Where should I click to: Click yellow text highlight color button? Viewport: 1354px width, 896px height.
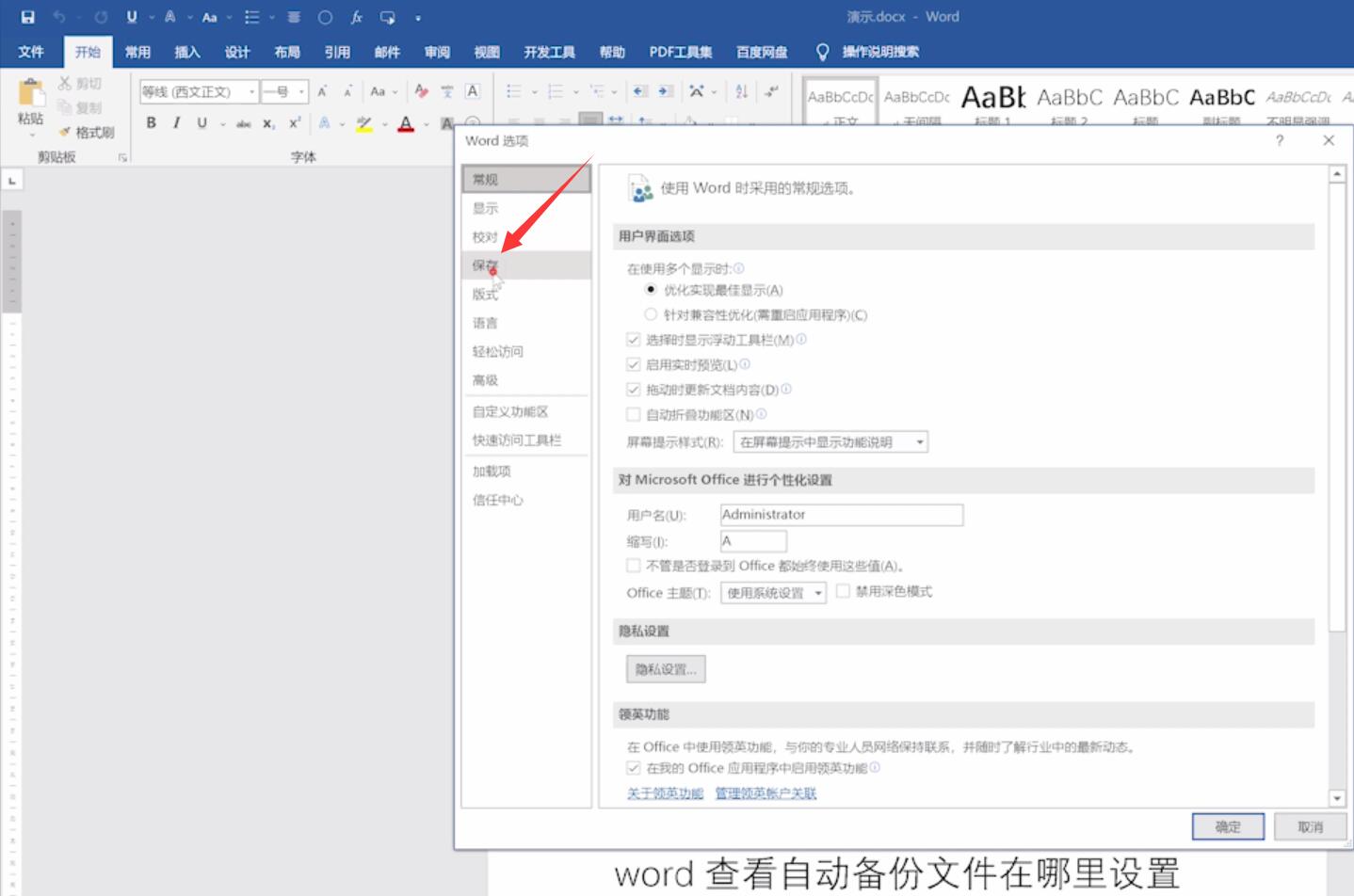pos(364,123)
